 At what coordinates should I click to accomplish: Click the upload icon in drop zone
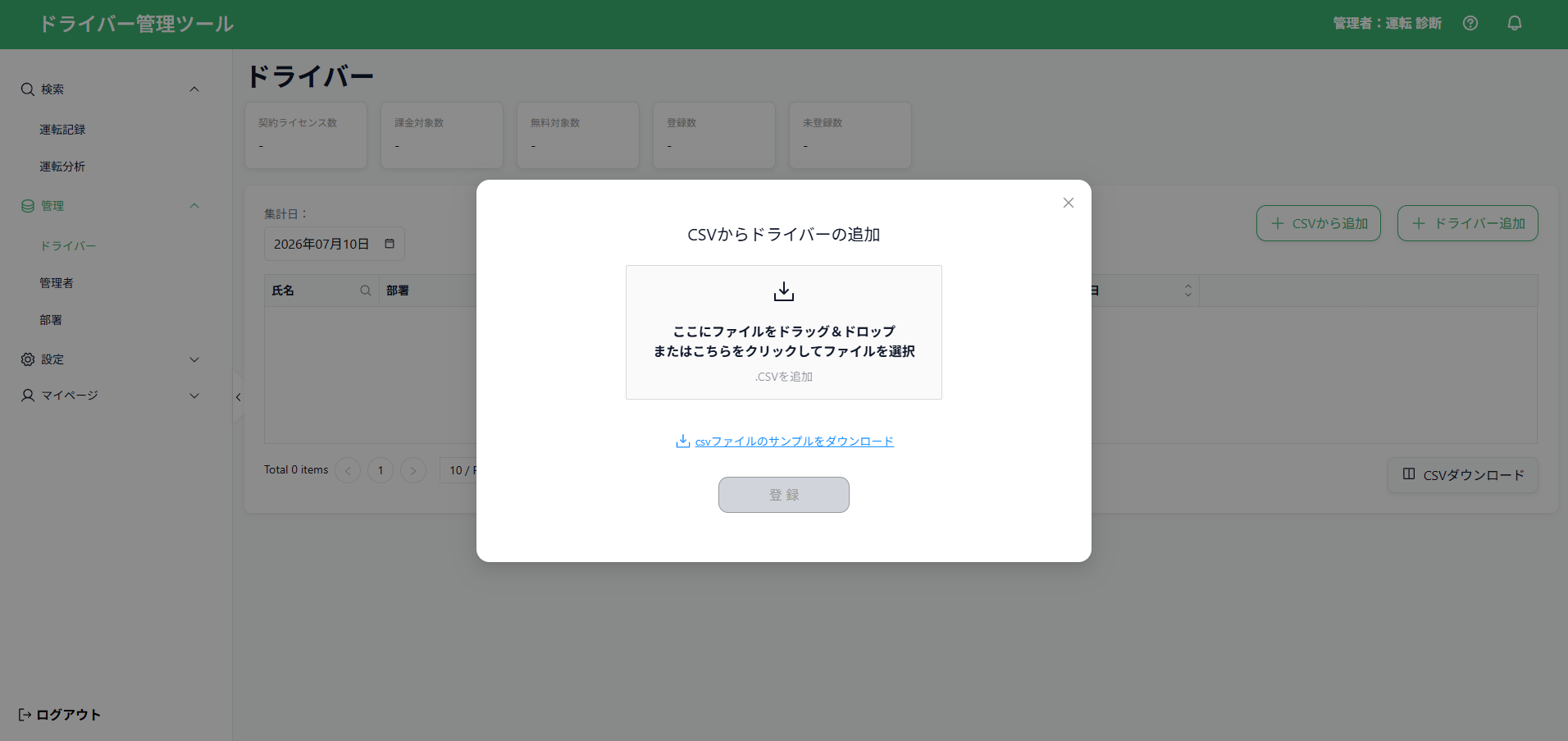tap(784, 291)
